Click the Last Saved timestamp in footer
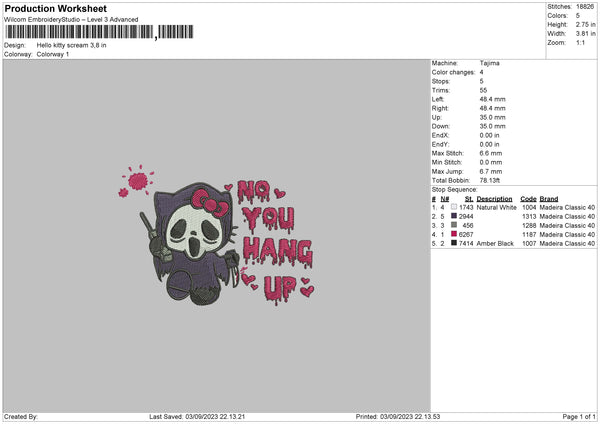 197,416
